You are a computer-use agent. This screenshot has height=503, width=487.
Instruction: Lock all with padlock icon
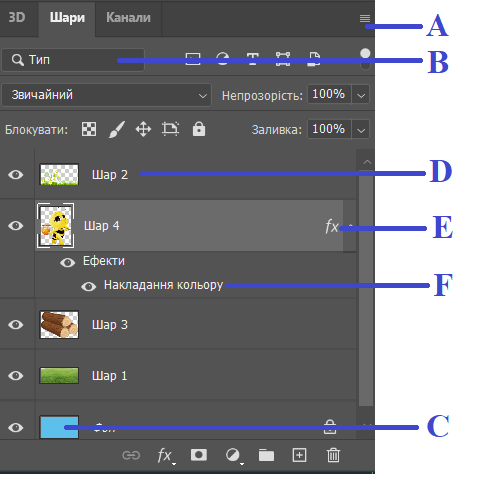[199, 129]
